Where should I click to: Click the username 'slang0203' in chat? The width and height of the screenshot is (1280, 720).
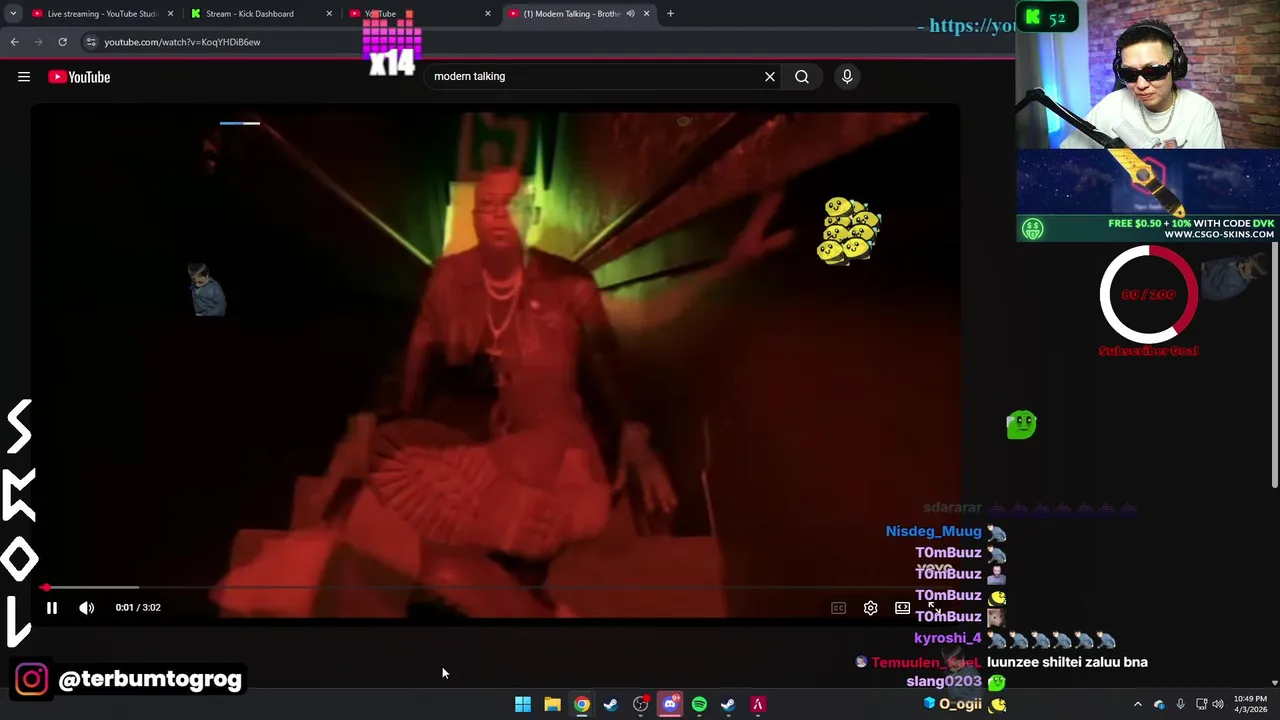pos(944,681)
